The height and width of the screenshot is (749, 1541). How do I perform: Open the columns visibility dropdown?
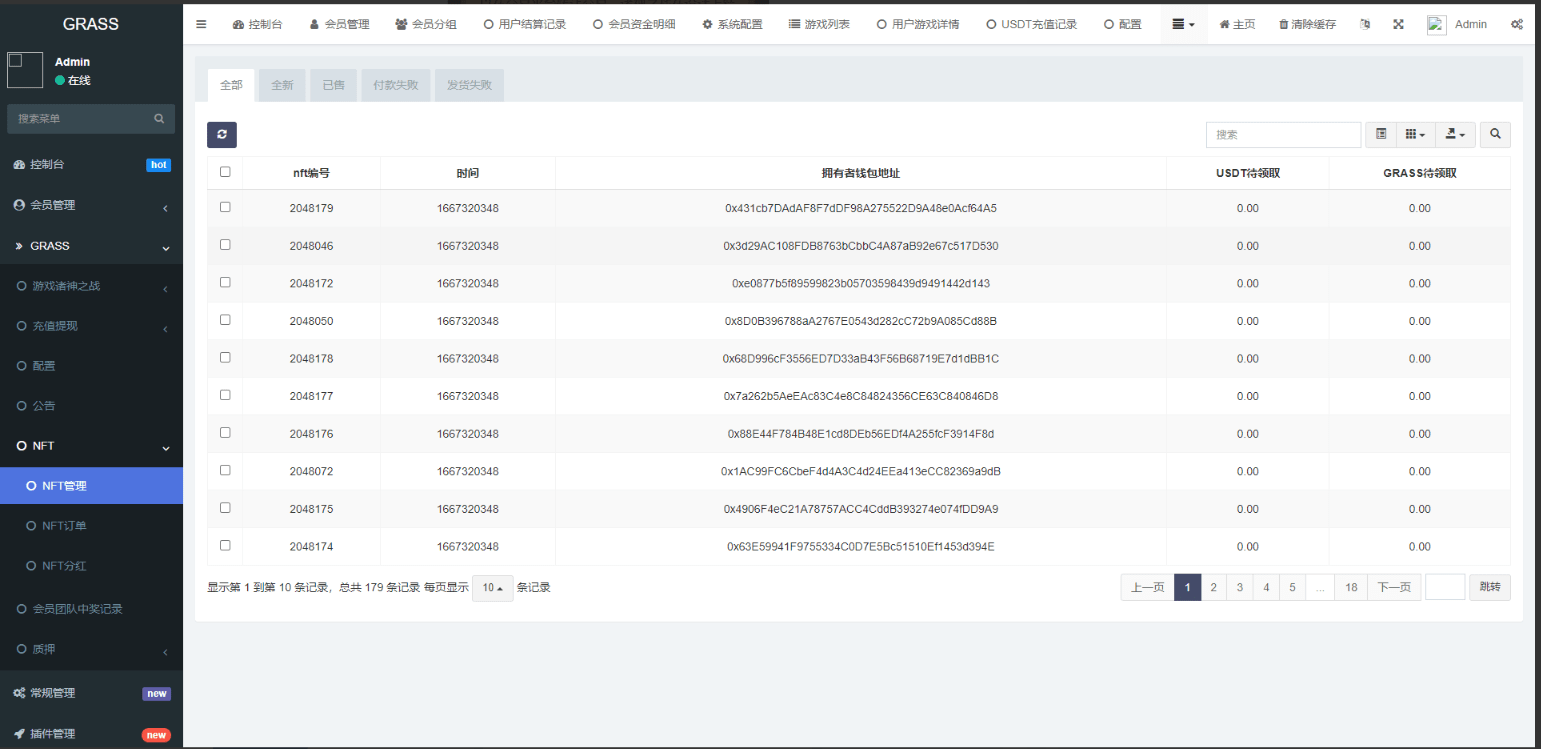pyautogui.click(x=1415, y=134)
